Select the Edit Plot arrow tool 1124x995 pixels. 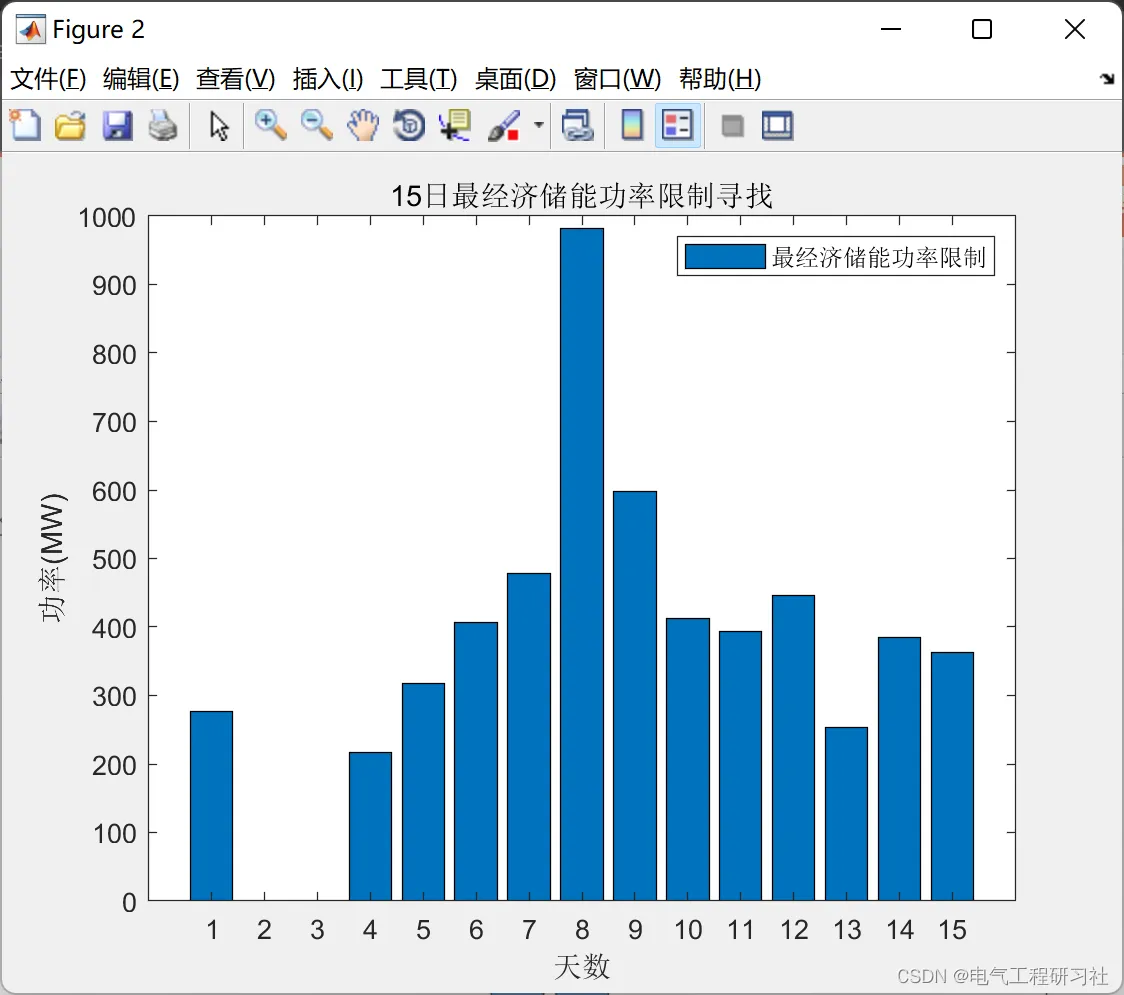pos(219,126)
